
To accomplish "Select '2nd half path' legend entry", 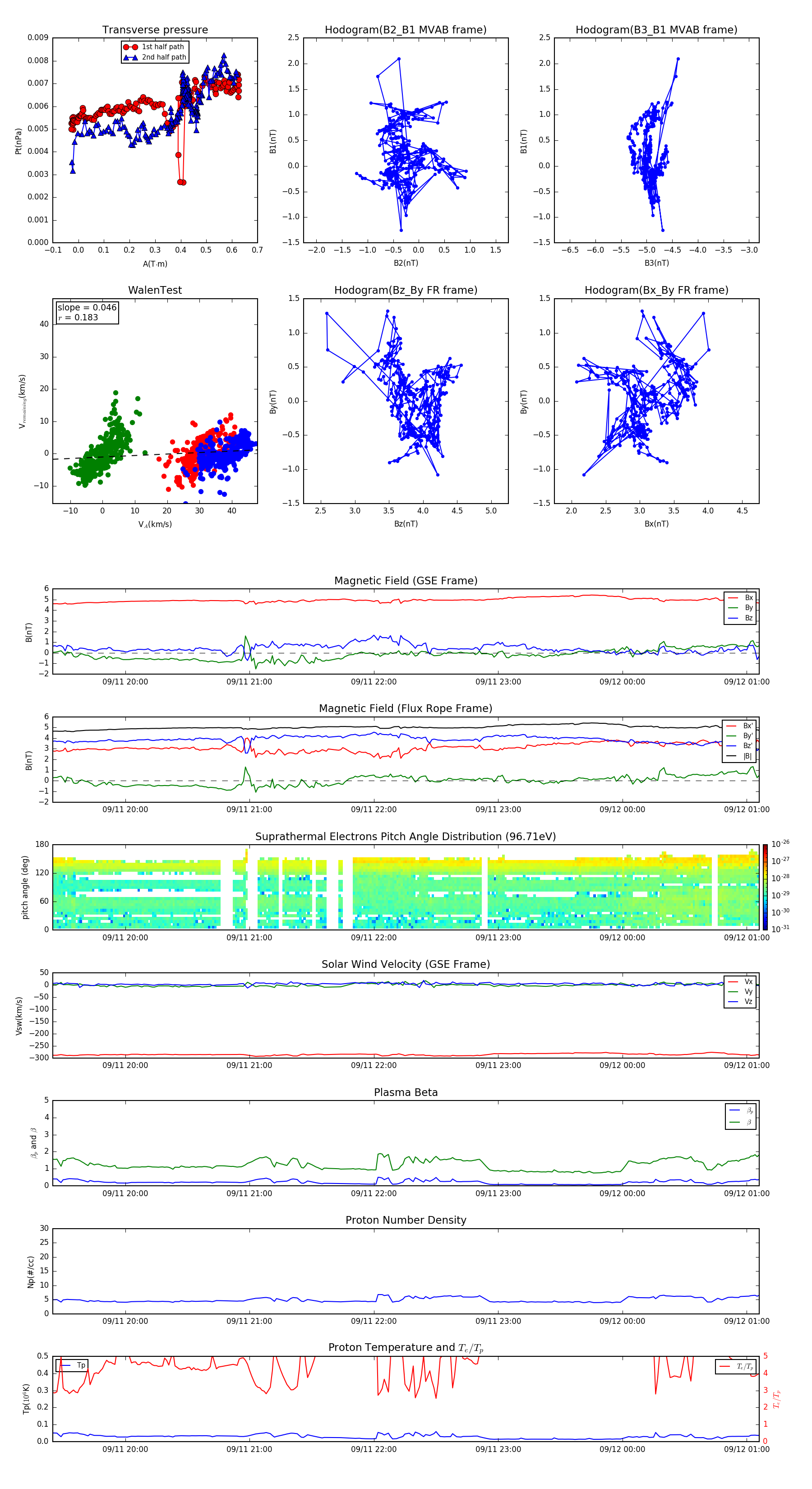I will click(x=154, y=57).
